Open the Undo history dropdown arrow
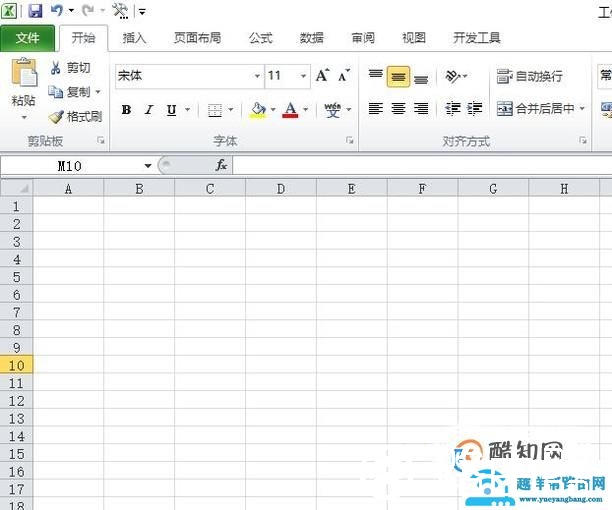 tap(71, 11)
